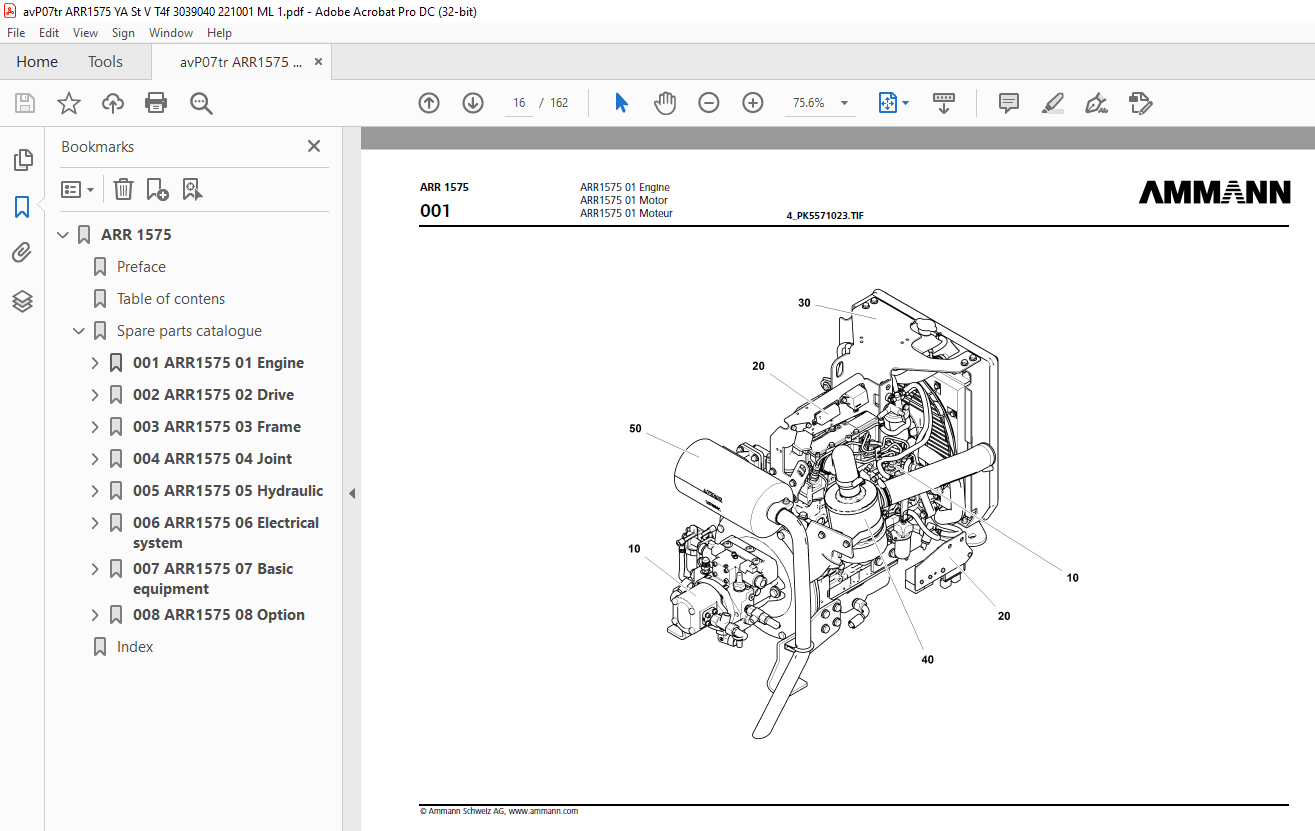Viewport: 1315px width, 831px height.
Task: Click the find current bookmark icon
Action: pyautogui.click(x=193, y=189)
